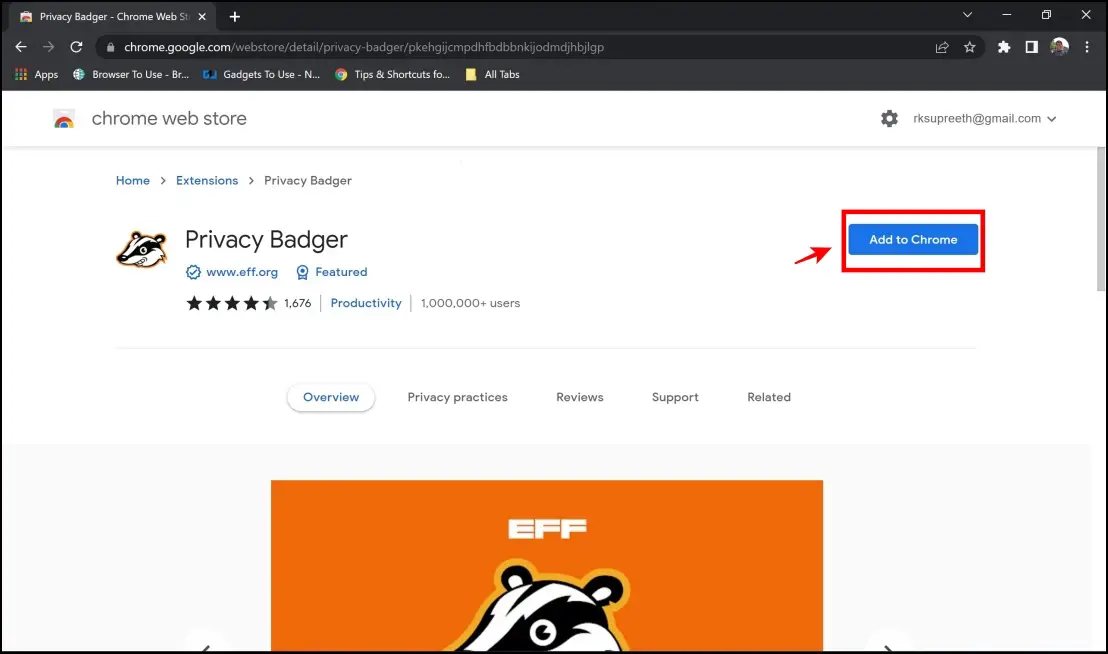The width and height of the screenshot is (1108, 654).
Task: Bookmark this tab with the star icon
Action: point(970,47)
